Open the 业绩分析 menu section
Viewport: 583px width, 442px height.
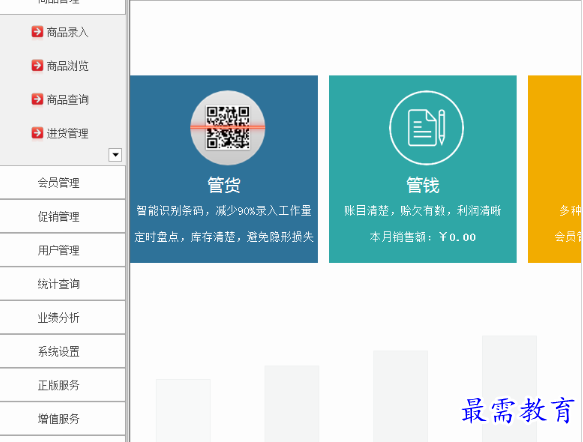tap(62, 317)
